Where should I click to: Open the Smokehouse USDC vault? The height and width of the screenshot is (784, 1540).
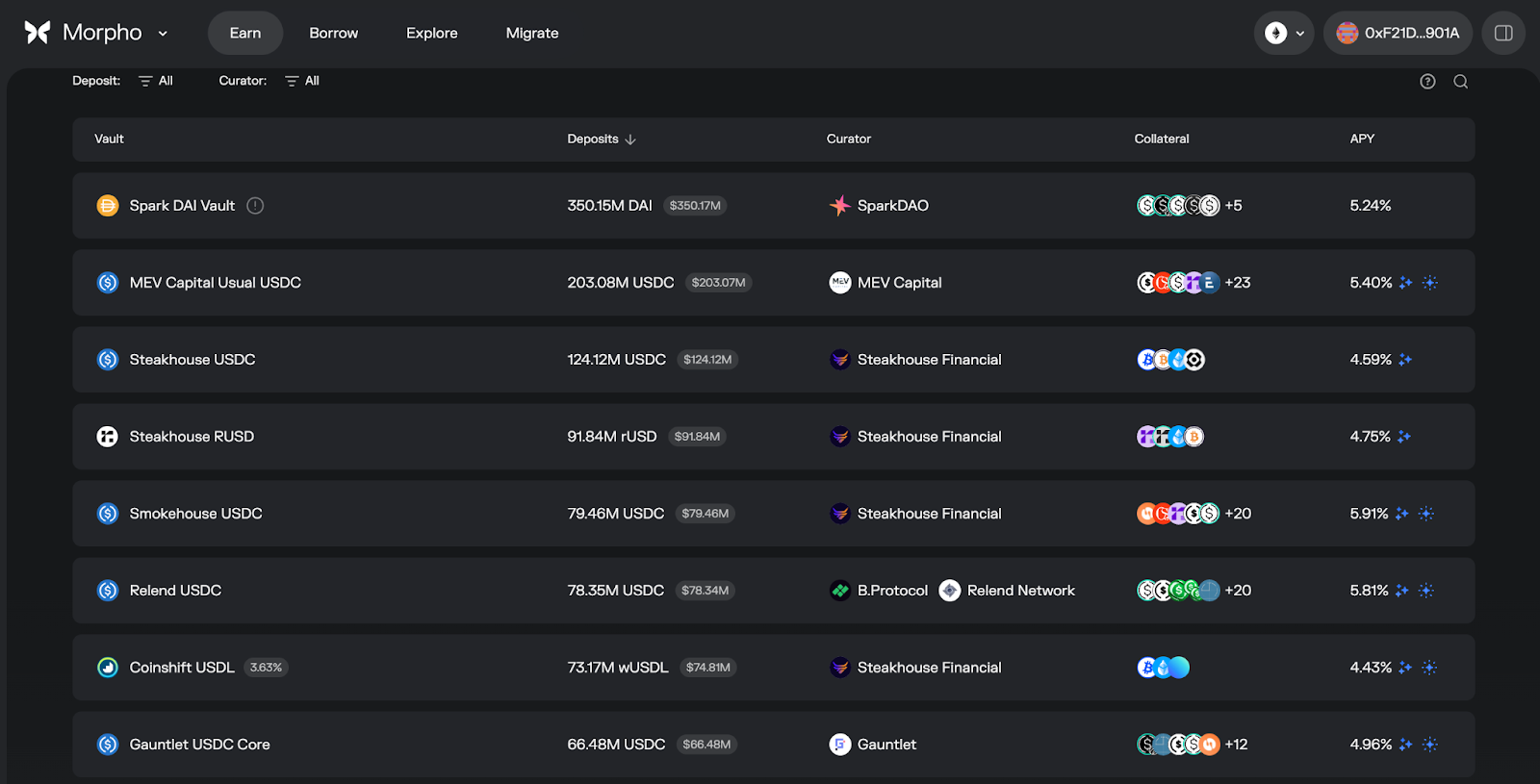[773, 514]
